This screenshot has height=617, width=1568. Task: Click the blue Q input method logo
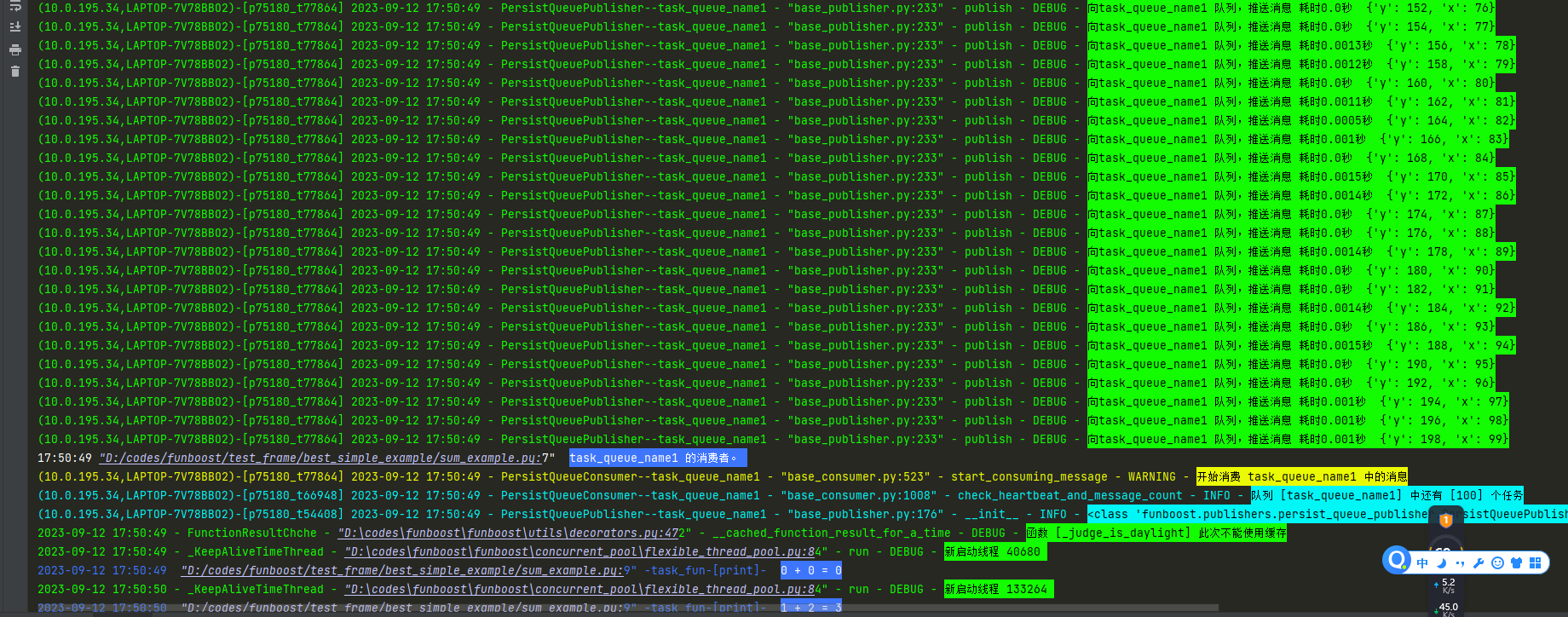[x=1397, y=560]
